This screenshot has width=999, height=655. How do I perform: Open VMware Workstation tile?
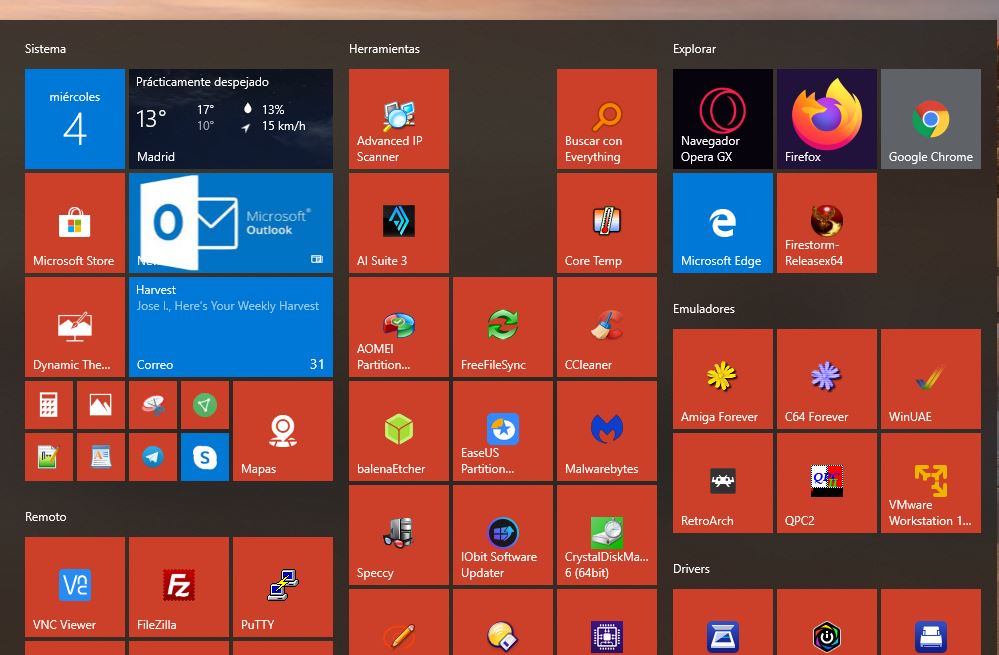[931, 483]
